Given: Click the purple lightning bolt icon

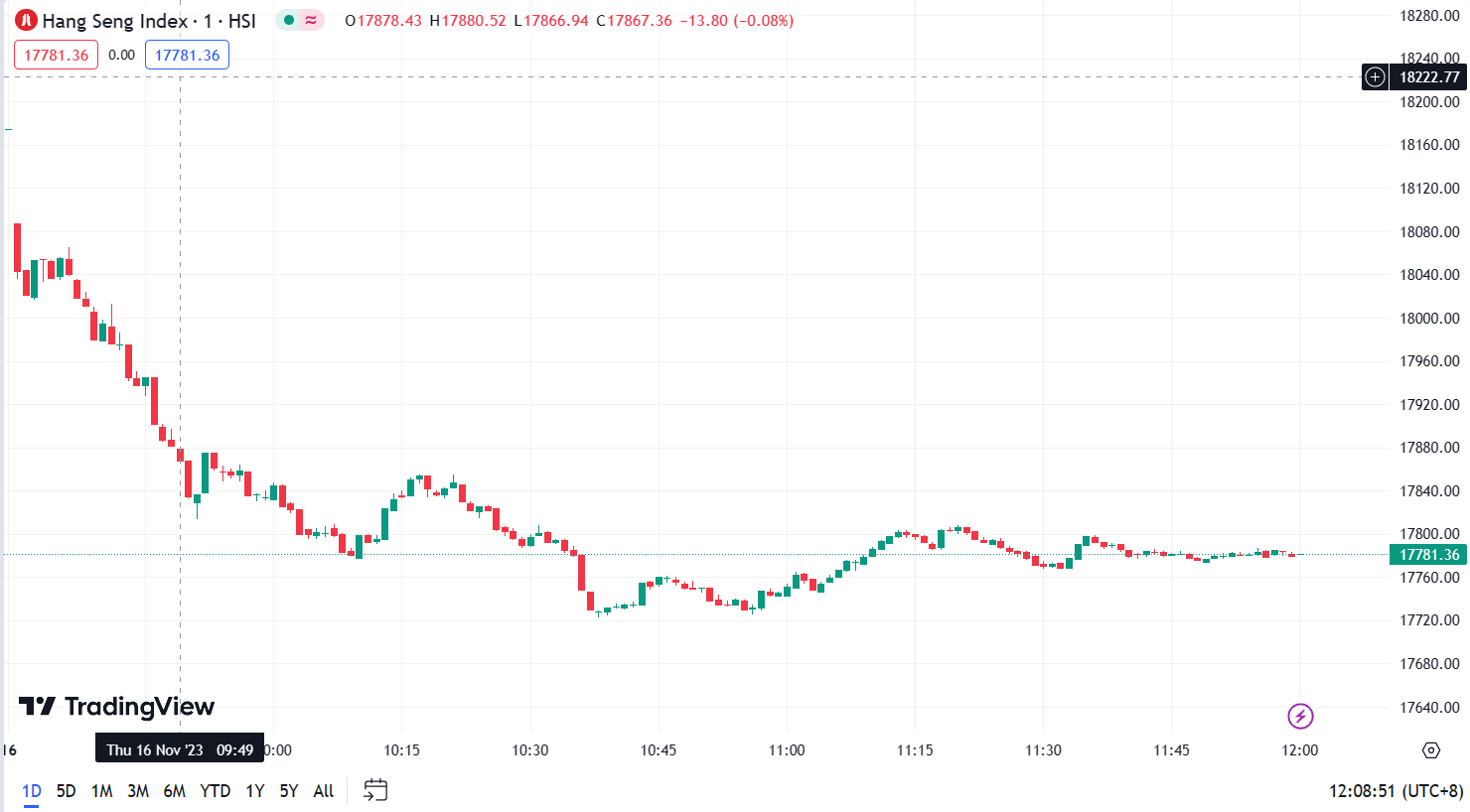Looking at the screenshot, I should click(1300, 716).
